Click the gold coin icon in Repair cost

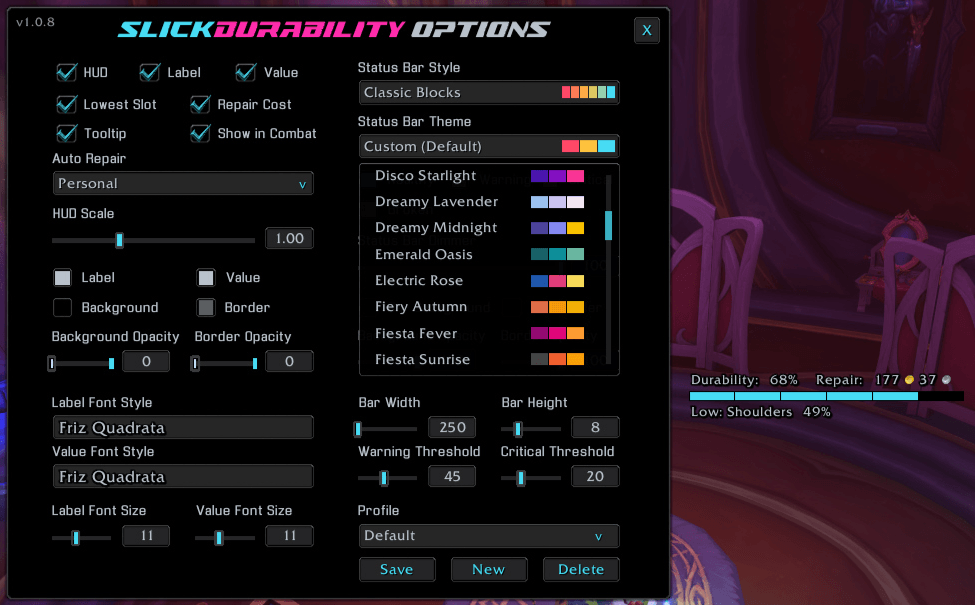pyautogui.click(x=909, y=380)
